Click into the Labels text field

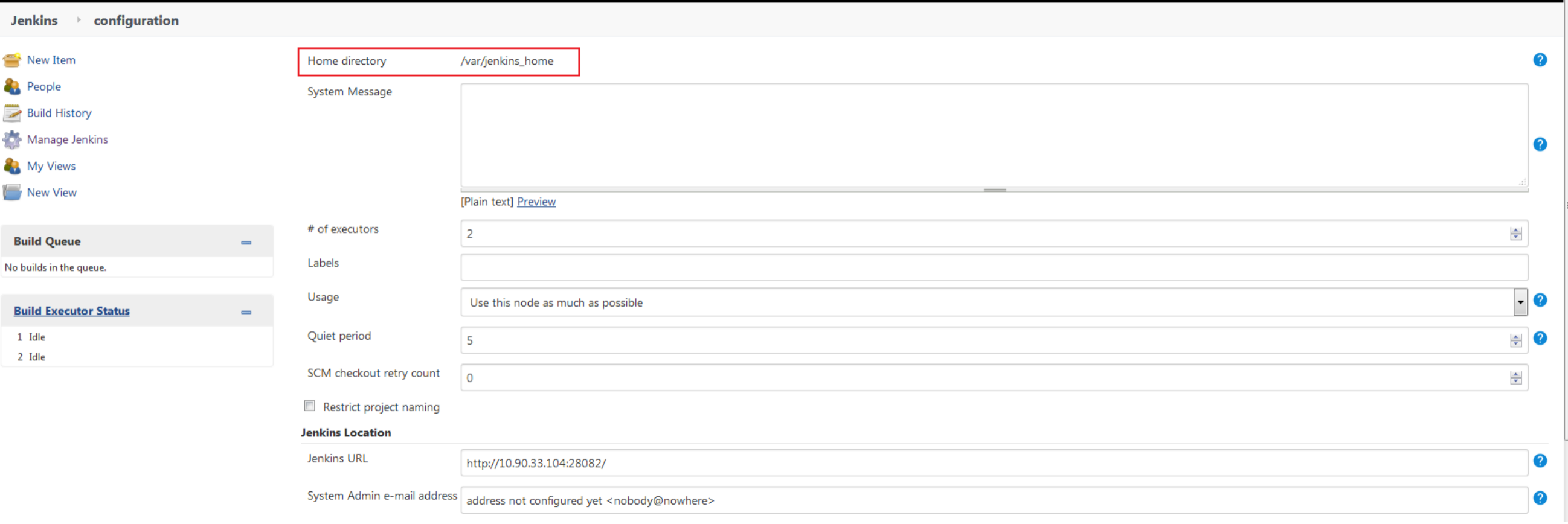coord(994,268)
